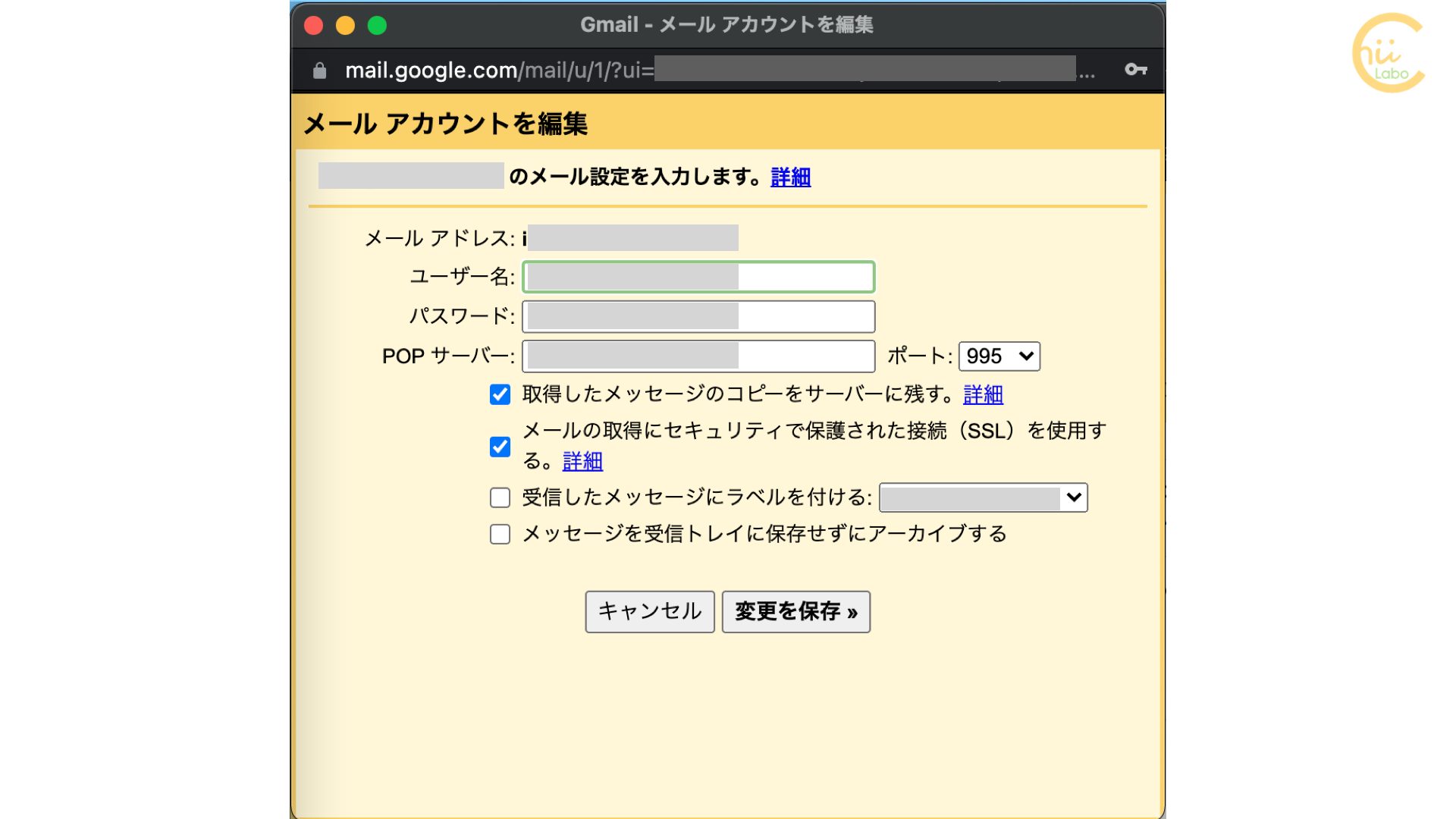Click the red close button on the window
The width and height of the screenshot is (1456, 819).
315,25
